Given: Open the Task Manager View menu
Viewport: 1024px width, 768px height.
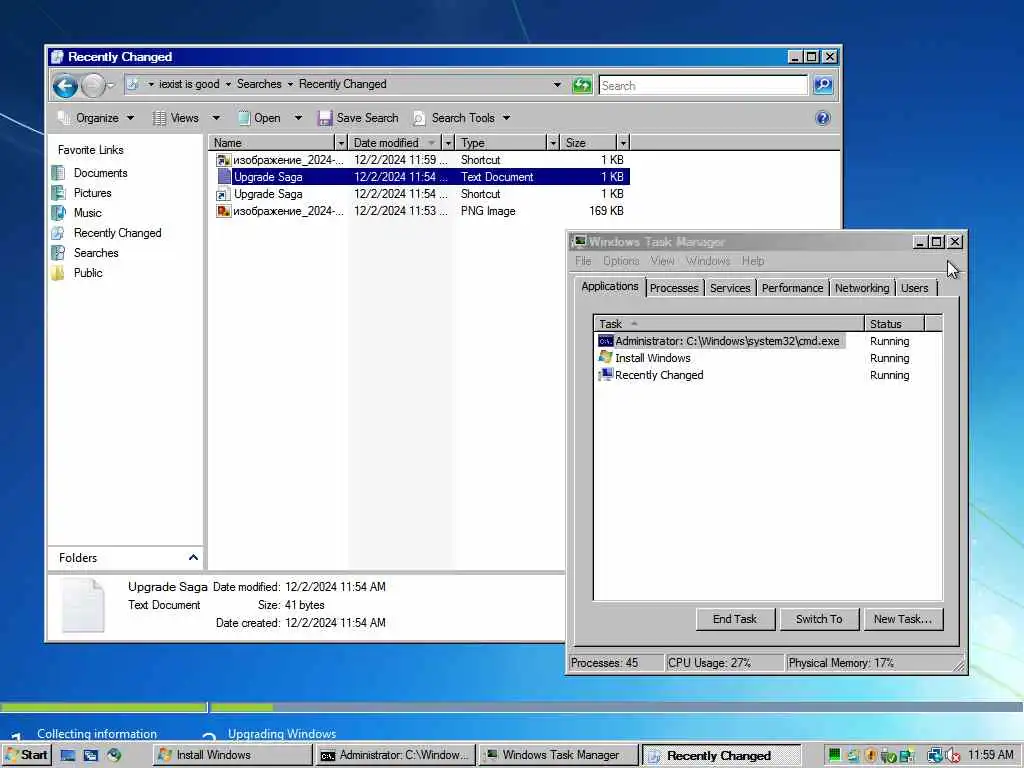Looking at the screenshot, I should click(662, 261).
